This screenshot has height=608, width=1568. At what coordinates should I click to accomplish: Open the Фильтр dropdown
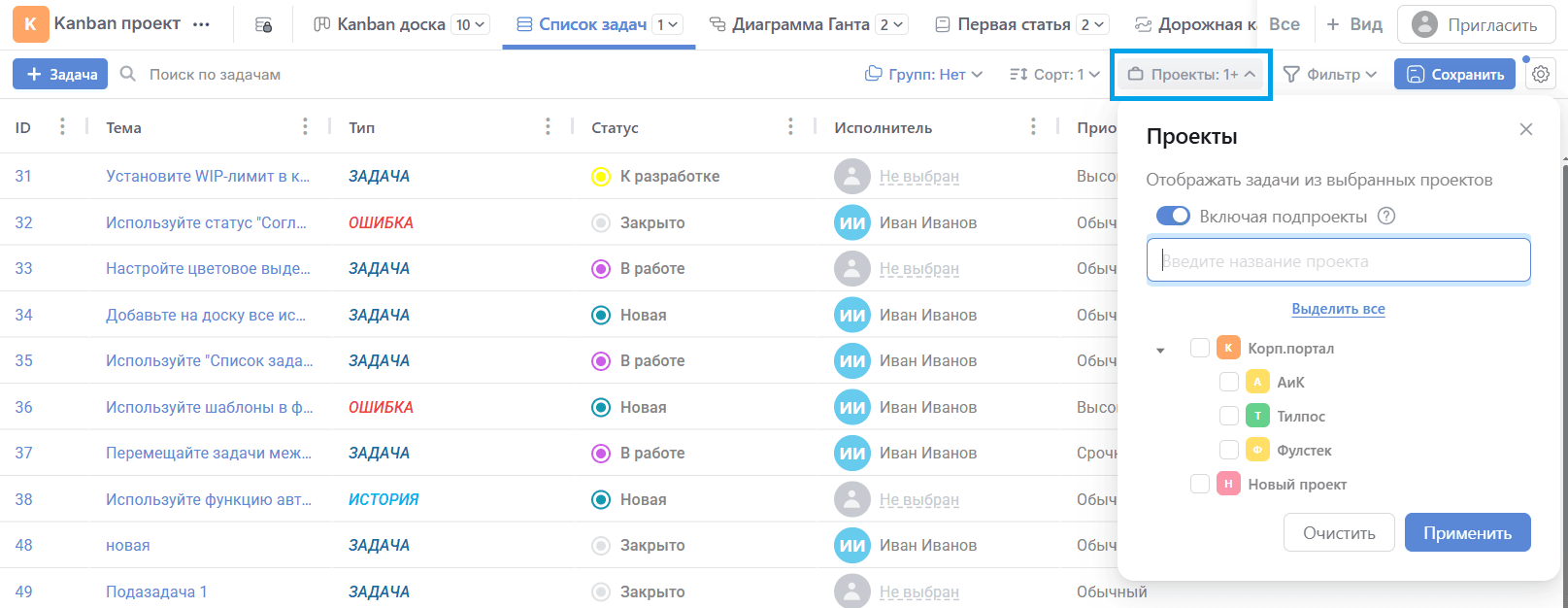(1329, 75)
